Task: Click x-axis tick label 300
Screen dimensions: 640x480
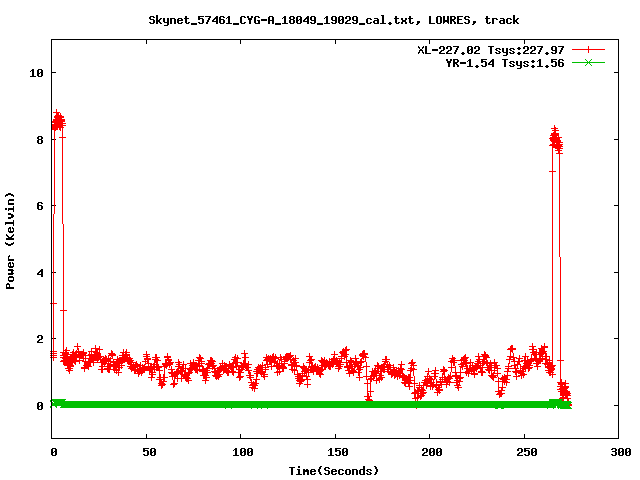Action: tap(621, 452)
